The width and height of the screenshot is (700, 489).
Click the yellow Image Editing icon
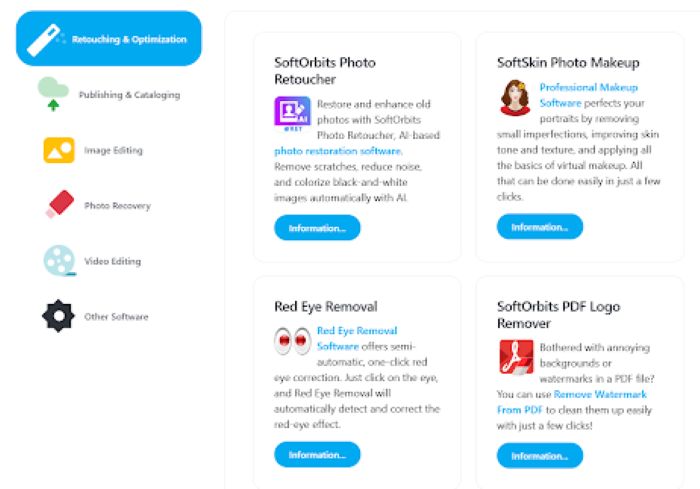(59, 150)
